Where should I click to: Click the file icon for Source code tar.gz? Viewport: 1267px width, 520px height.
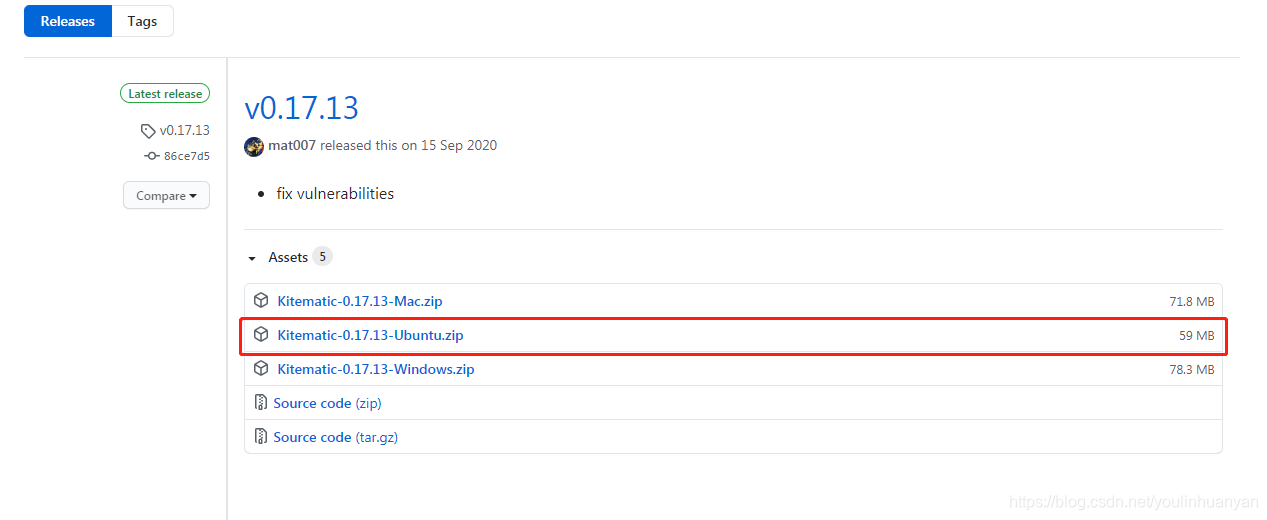tap(261, 437)
